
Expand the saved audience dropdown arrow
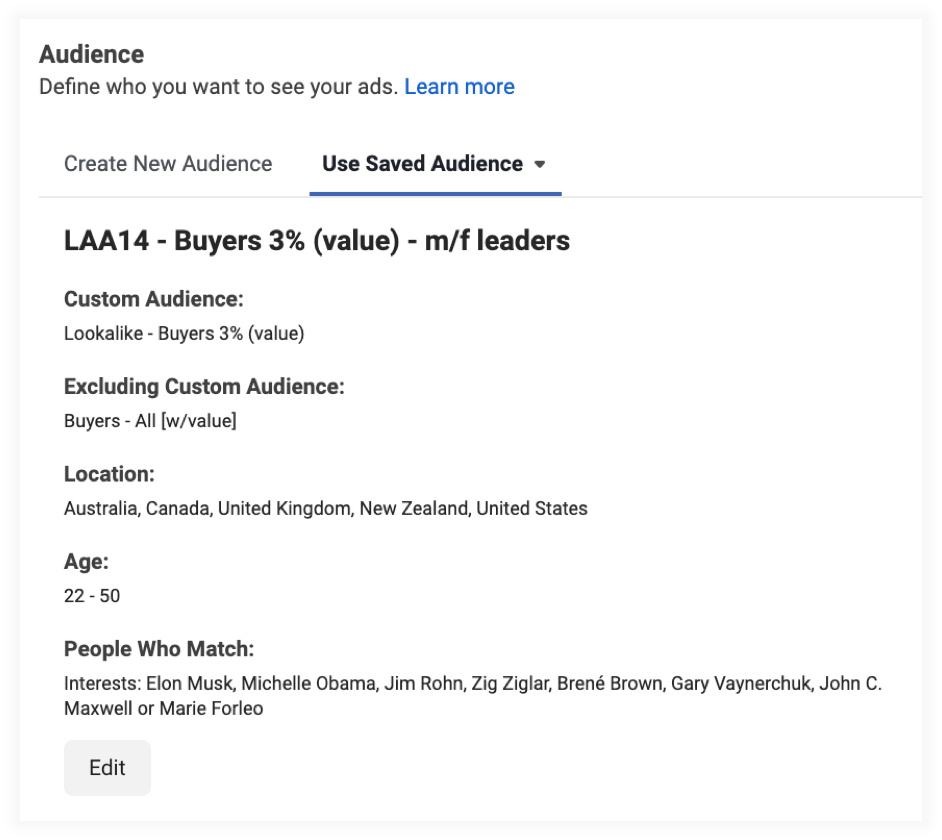[x=540, y=165]
